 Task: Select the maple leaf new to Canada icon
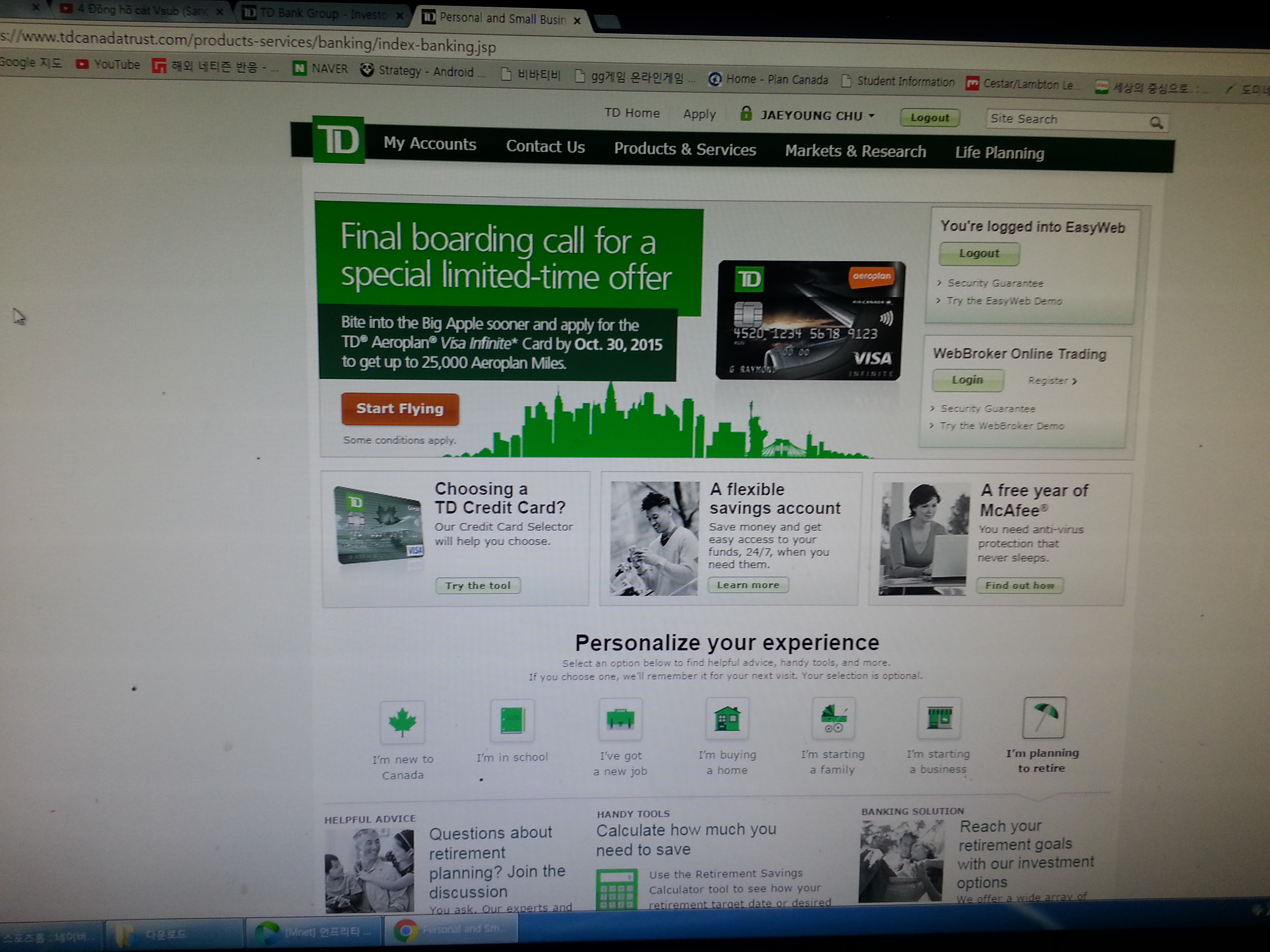pos(402,722)
